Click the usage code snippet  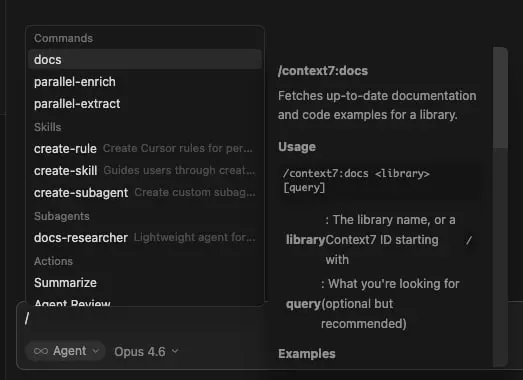[380, 180]
